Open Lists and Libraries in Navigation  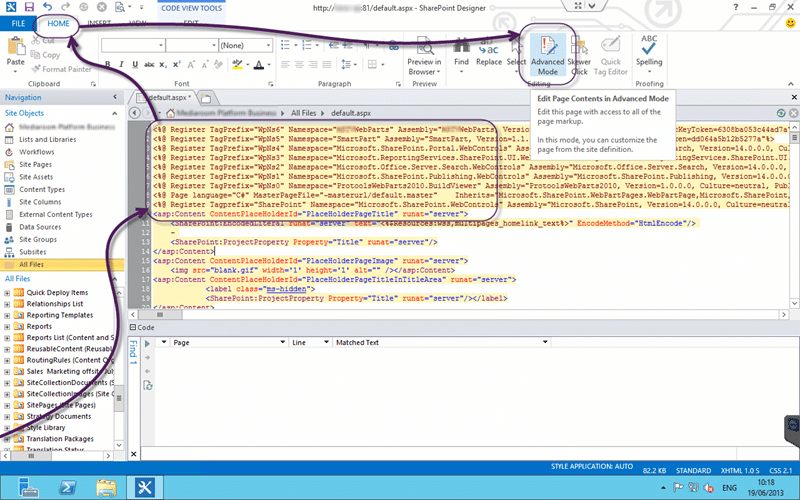pos(47,139)
